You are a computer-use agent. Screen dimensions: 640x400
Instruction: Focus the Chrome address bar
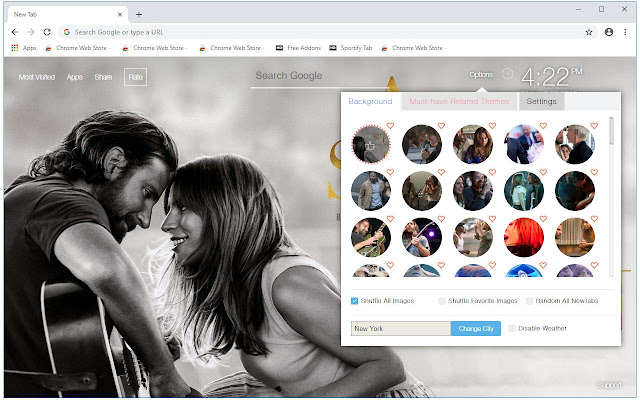(327, 32)
